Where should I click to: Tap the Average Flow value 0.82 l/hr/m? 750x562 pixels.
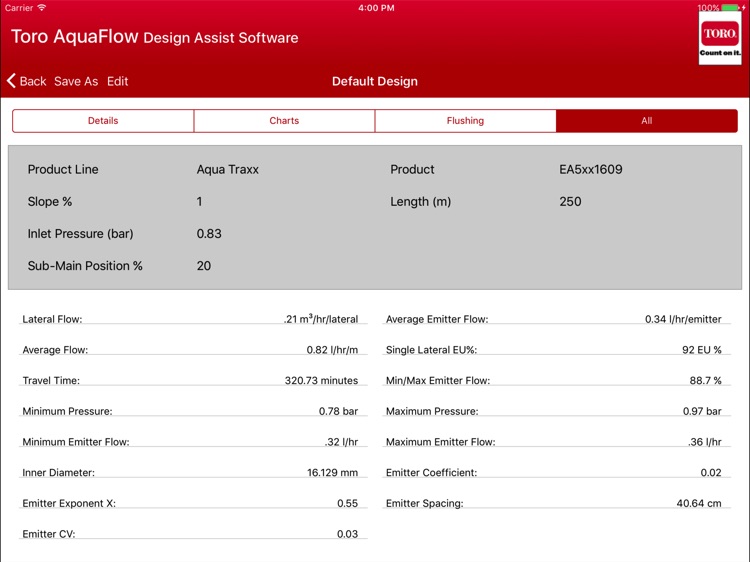[x=332, y=350]
